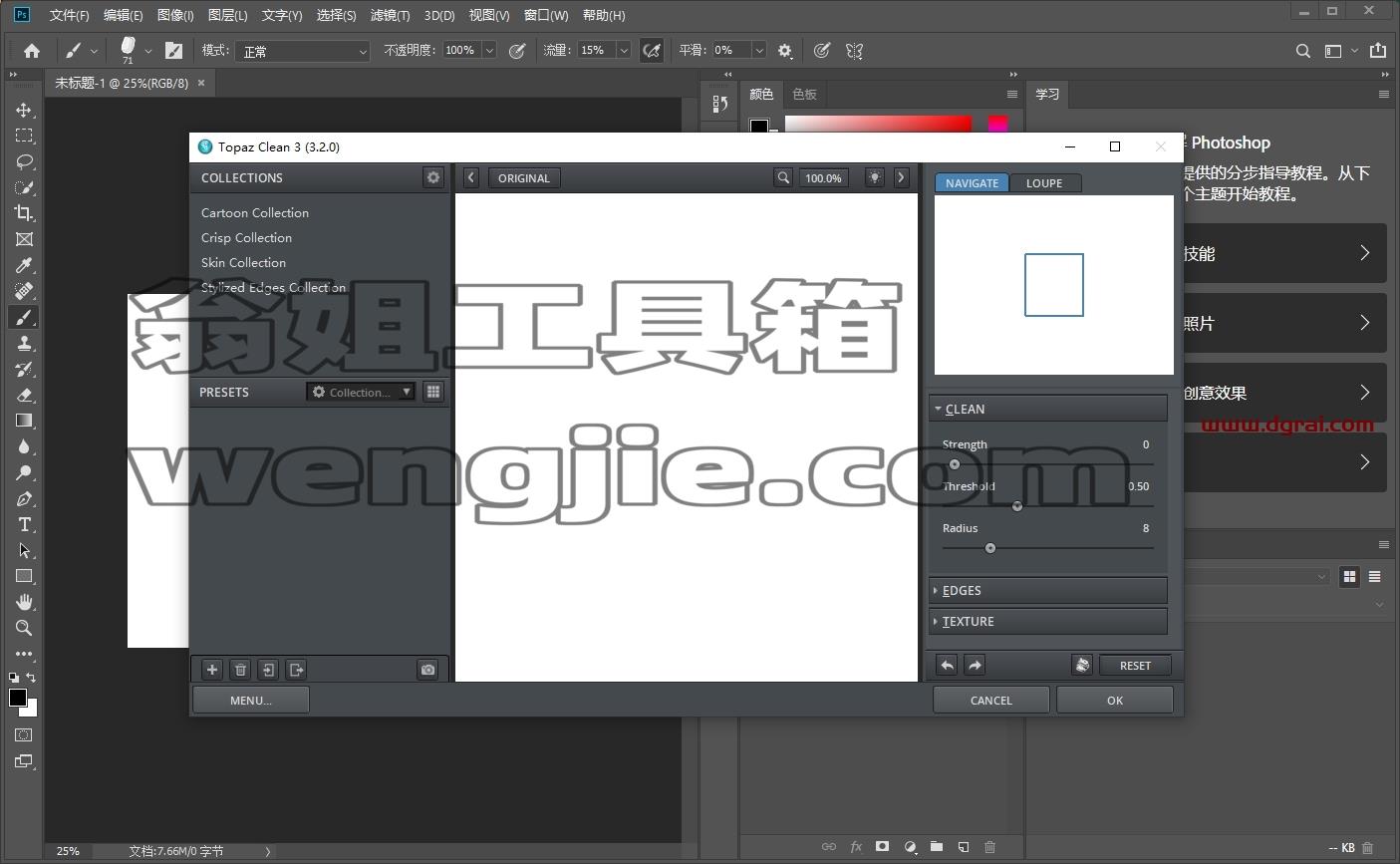Image resolution: width=1400 pixels, height=864 pixels.
Task: Select the Rectangular Marquee tool
Action: coord(24,136)
